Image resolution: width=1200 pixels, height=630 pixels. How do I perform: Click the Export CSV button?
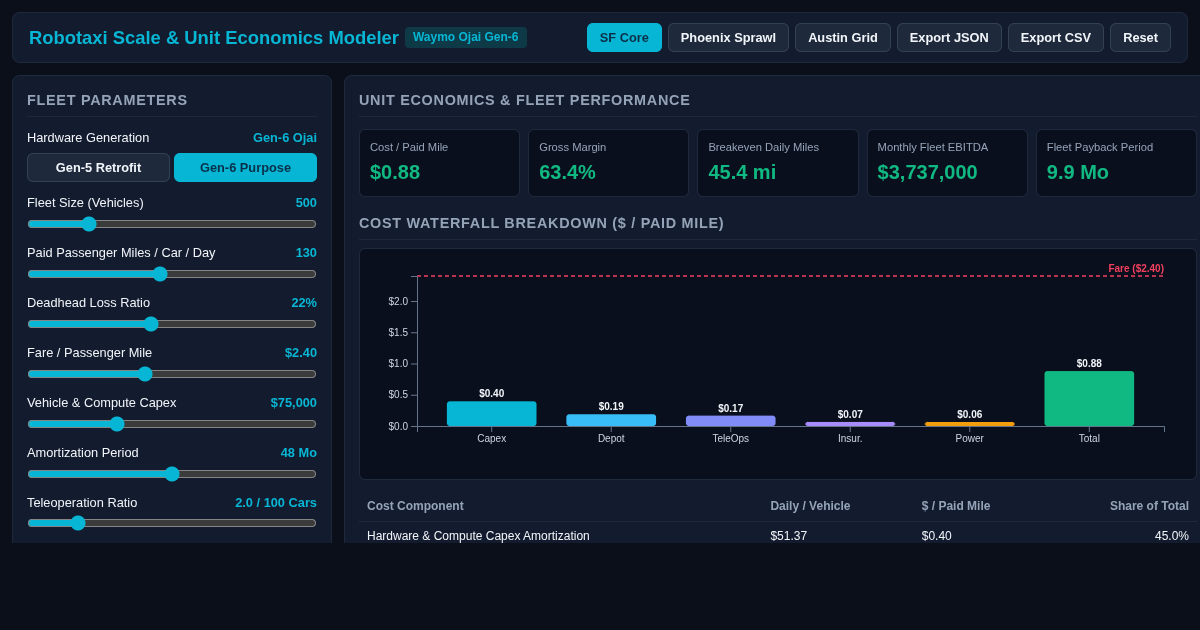[1056, 38]
